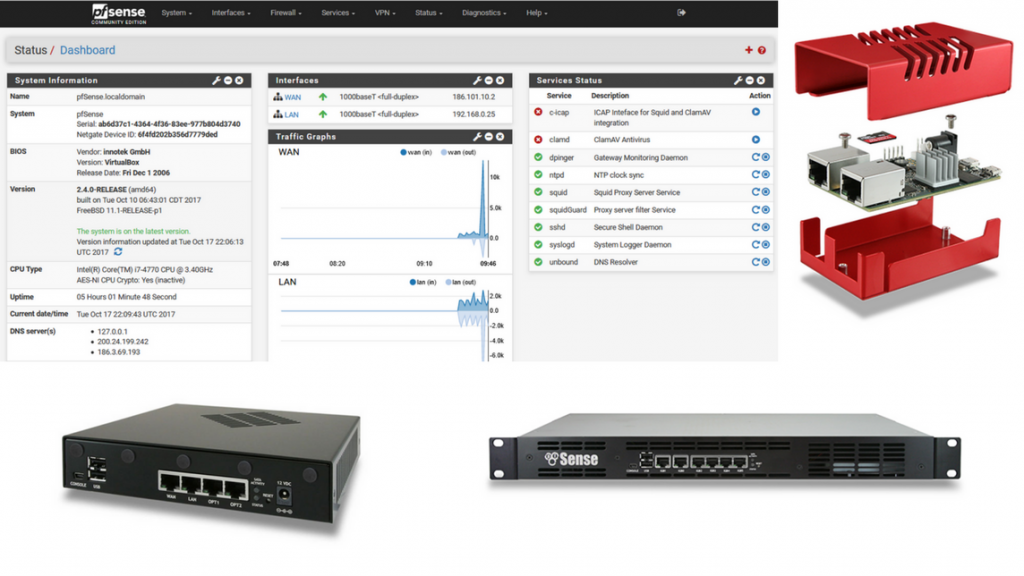Collapse the Services Status widget
1024x576 pixels.
[x=750, y=80]
